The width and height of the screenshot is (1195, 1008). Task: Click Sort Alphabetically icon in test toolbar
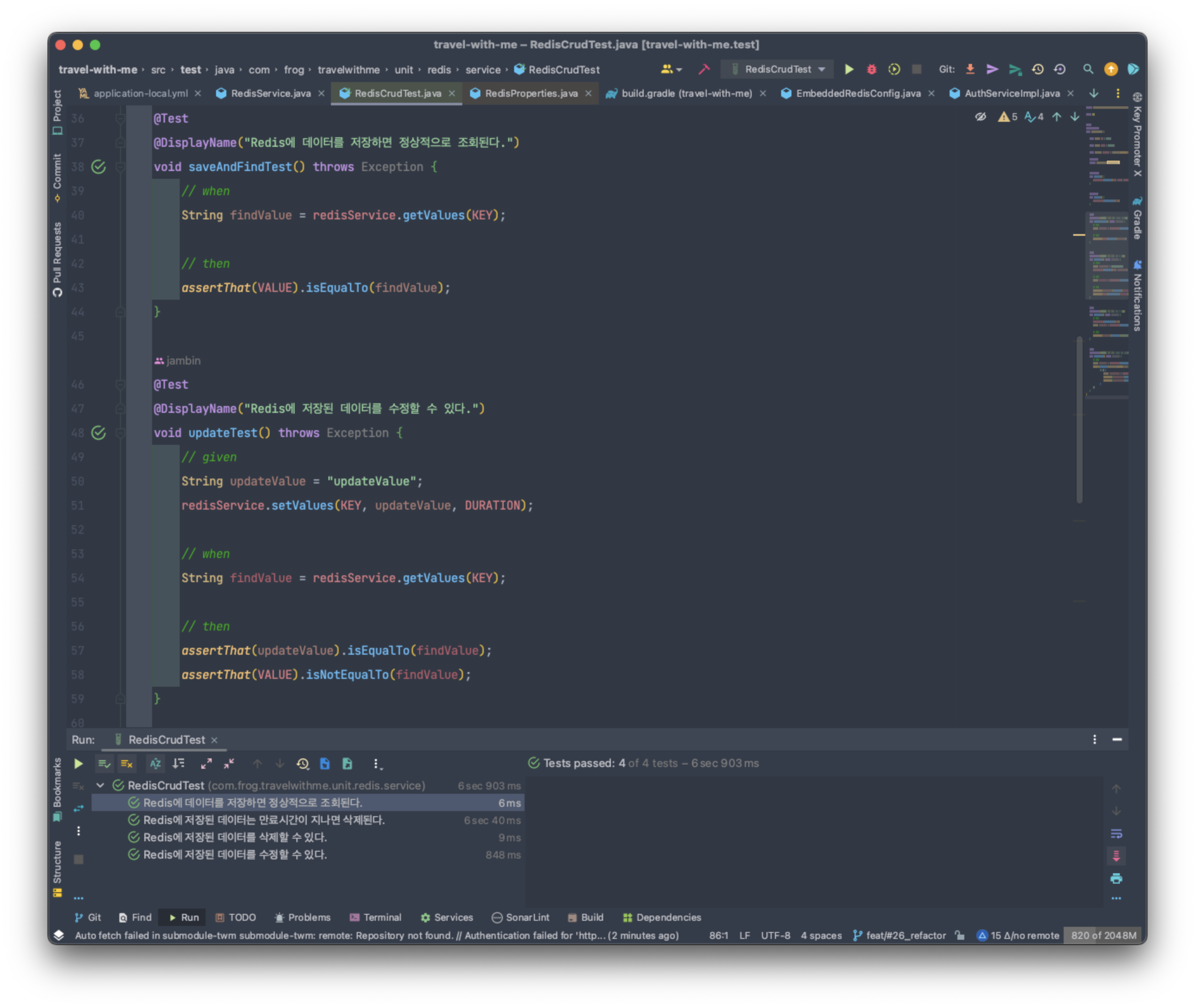(x=156, y=764)
